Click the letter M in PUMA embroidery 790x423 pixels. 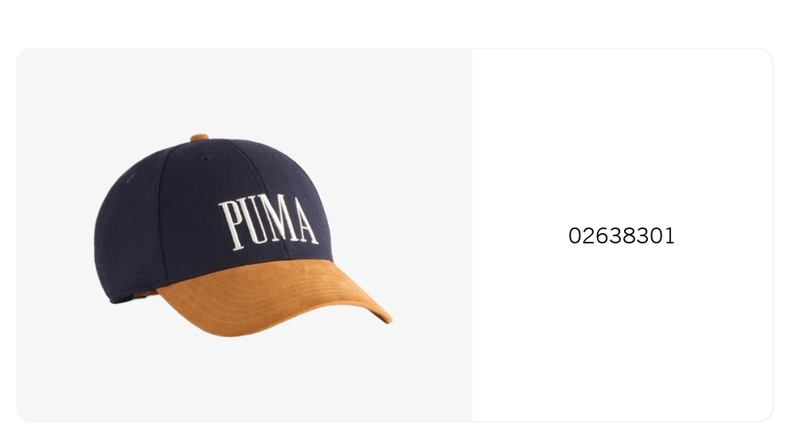coord(278,219)
